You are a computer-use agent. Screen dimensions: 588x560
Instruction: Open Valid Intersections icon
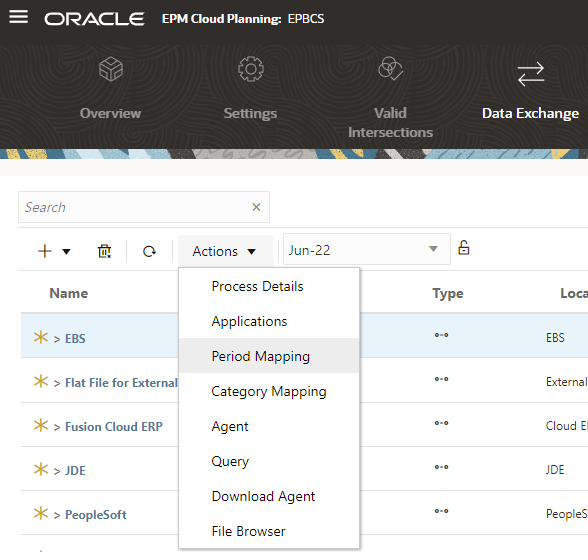point(390,69)
